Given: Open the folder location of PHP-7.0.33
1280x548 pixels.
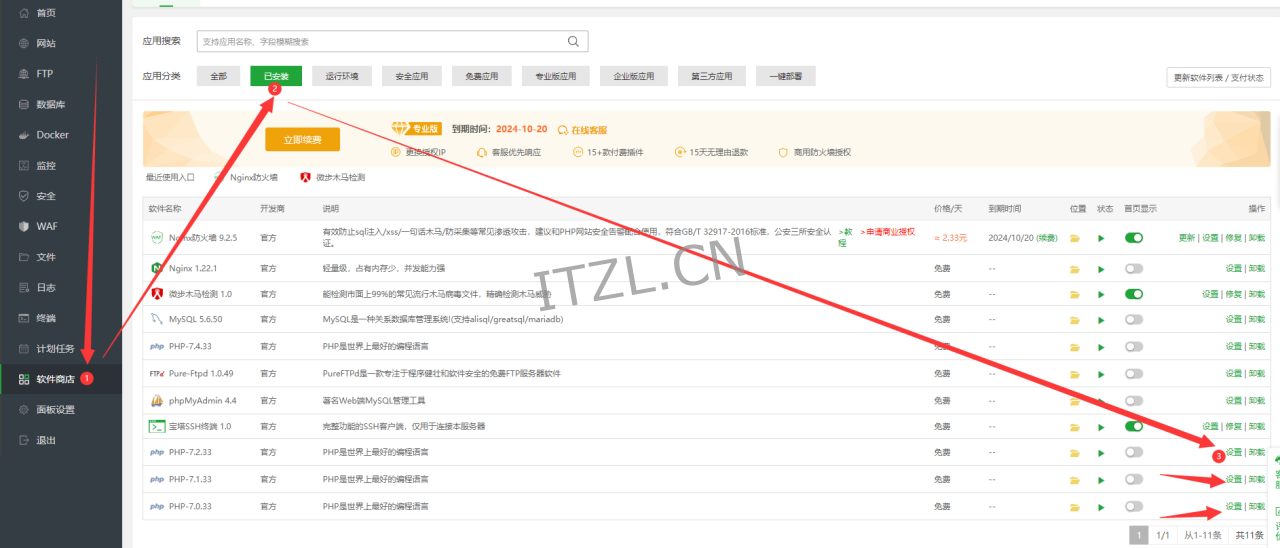Looking at the screenshot, I should point(1075,506).
